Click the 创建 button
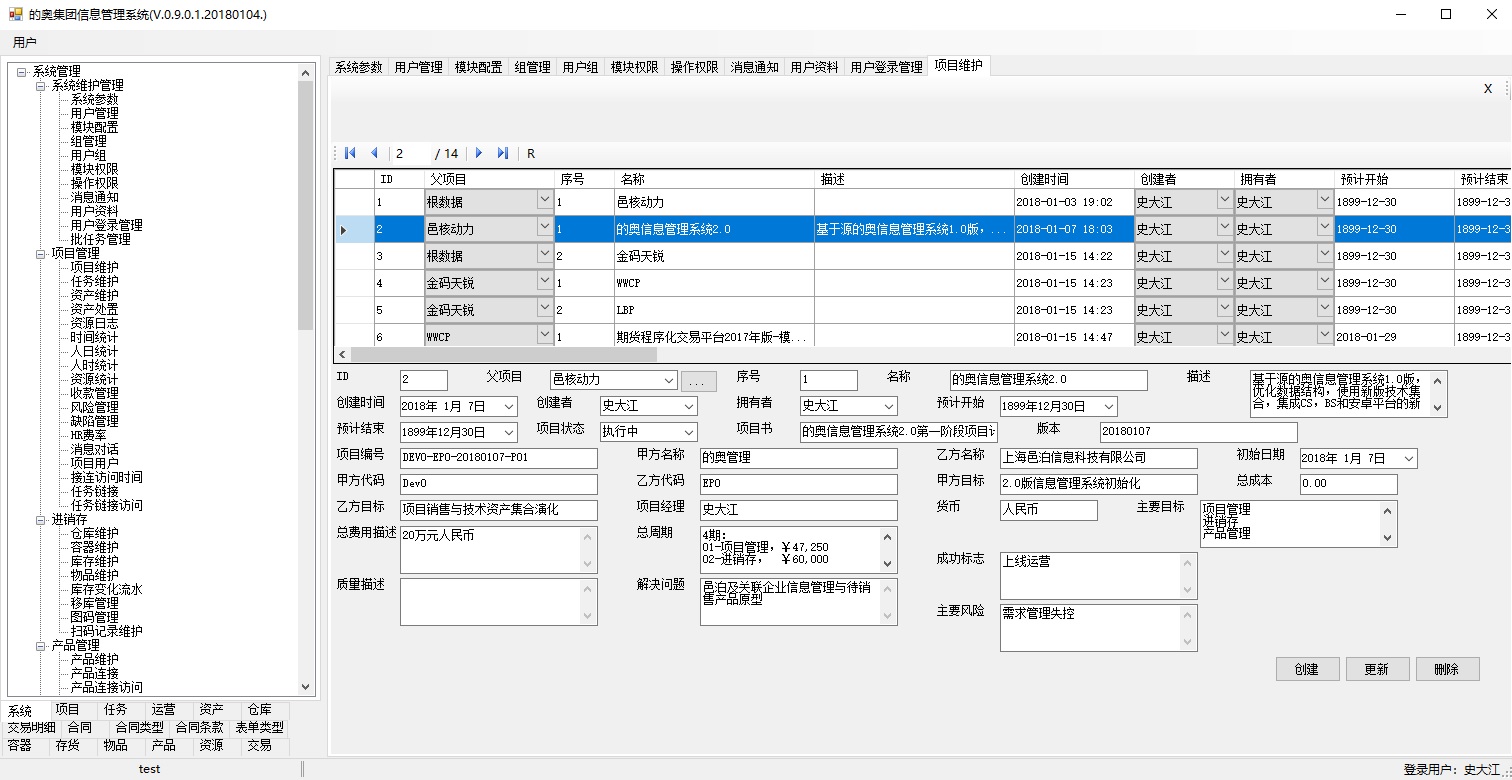Image resolution: width=1512 pixels, height=780 pixels. tap(1307, 668)
